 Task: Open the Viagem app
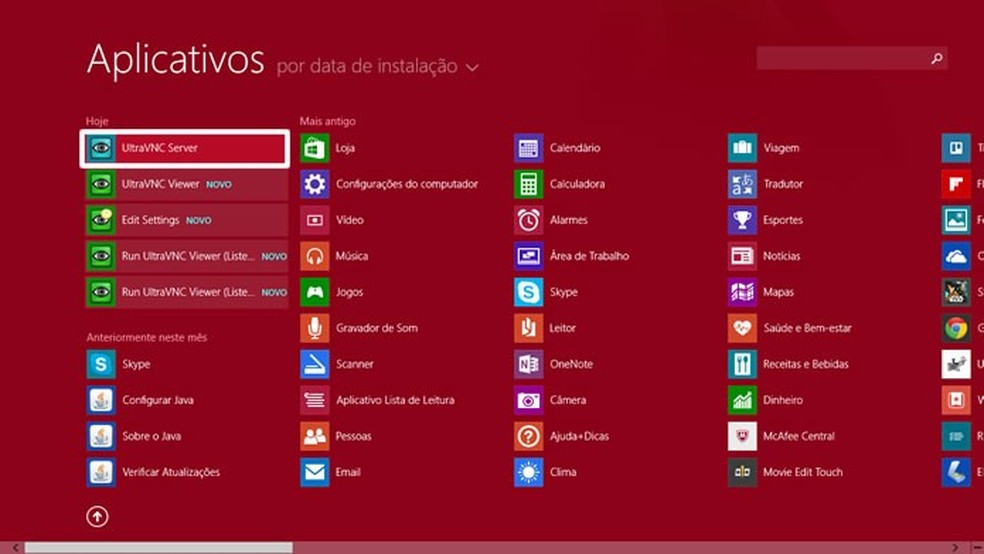pos(764,148)
